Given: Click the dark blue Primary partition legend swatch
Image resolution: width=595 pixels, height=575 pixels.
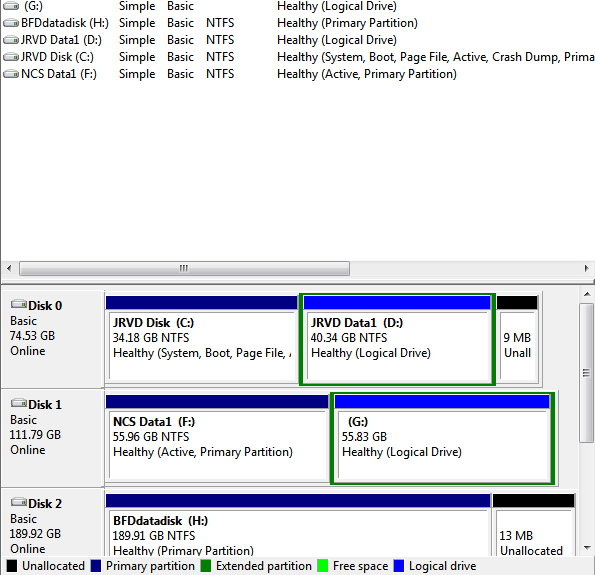Looking at the screenshot, I should pyautogui.click(x=96, y=566).
